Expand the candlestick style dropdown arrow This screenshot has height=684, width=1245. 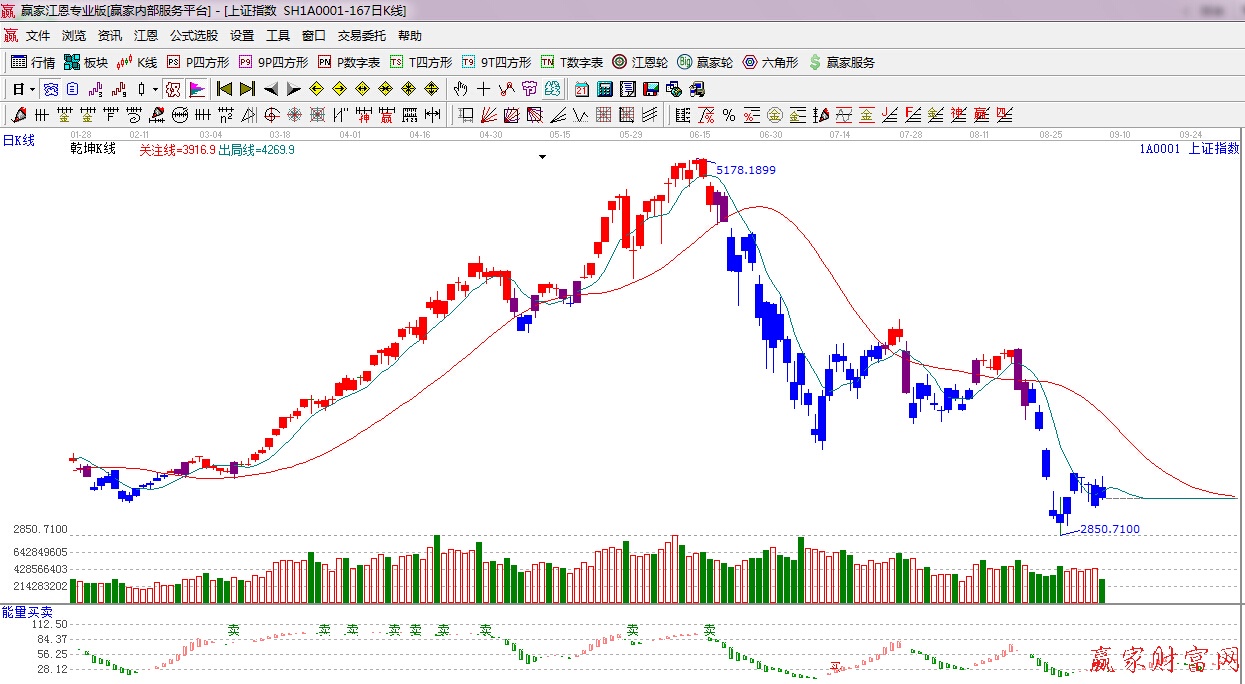pyautogui.click(x=155, y=89)
